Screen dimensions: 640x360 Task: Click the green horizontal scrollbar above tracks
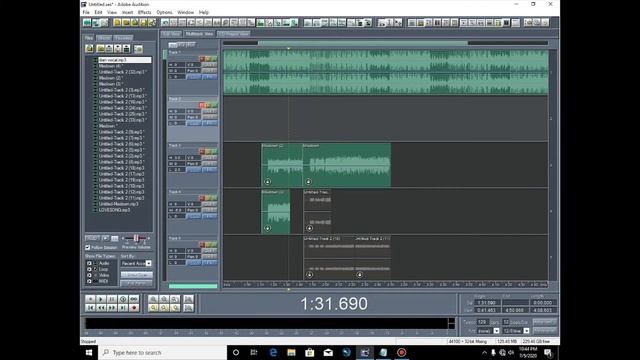[362, 43]
